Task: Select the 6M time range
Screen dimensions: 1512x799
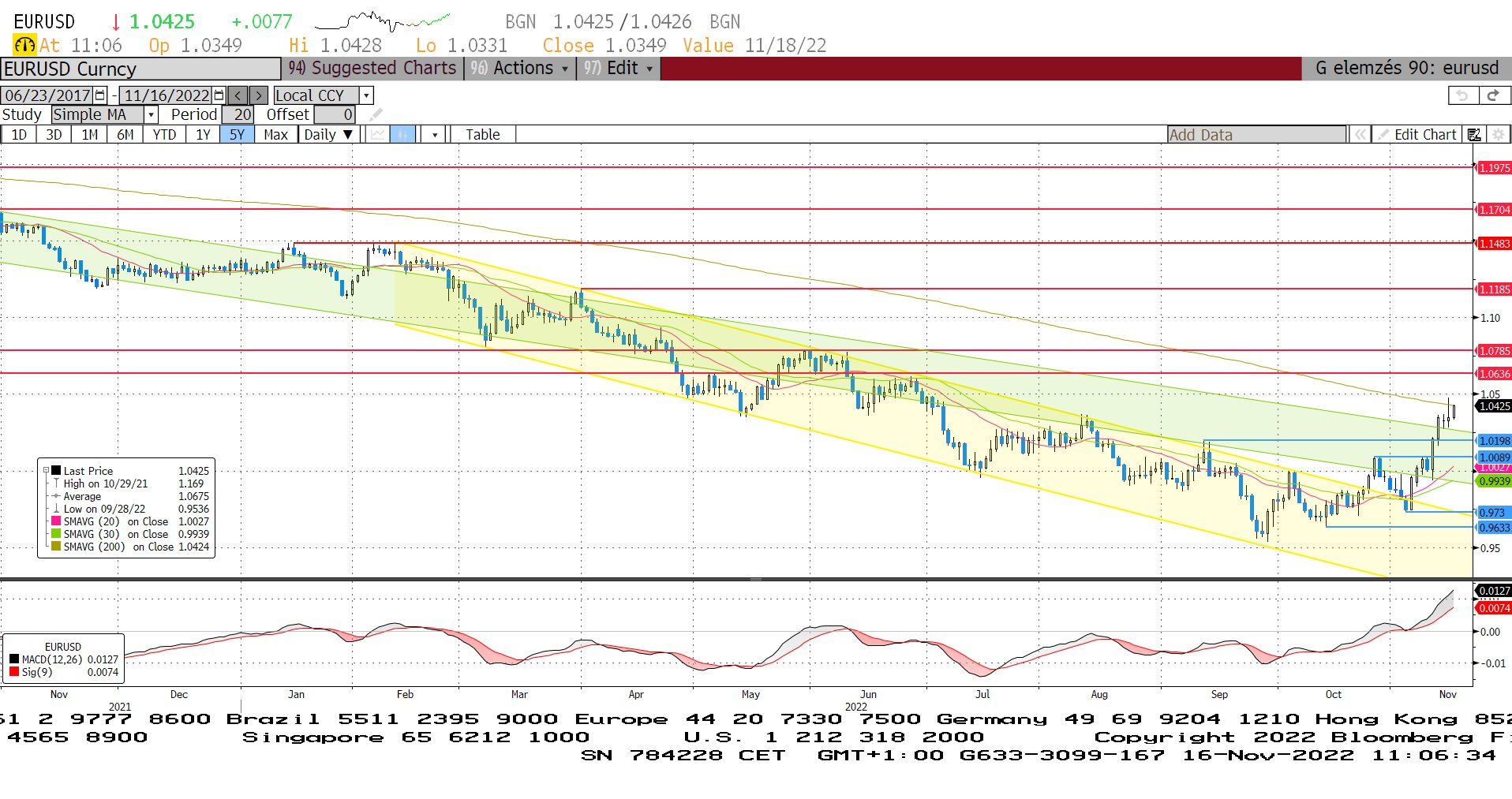Action: [x=125, y=135]
